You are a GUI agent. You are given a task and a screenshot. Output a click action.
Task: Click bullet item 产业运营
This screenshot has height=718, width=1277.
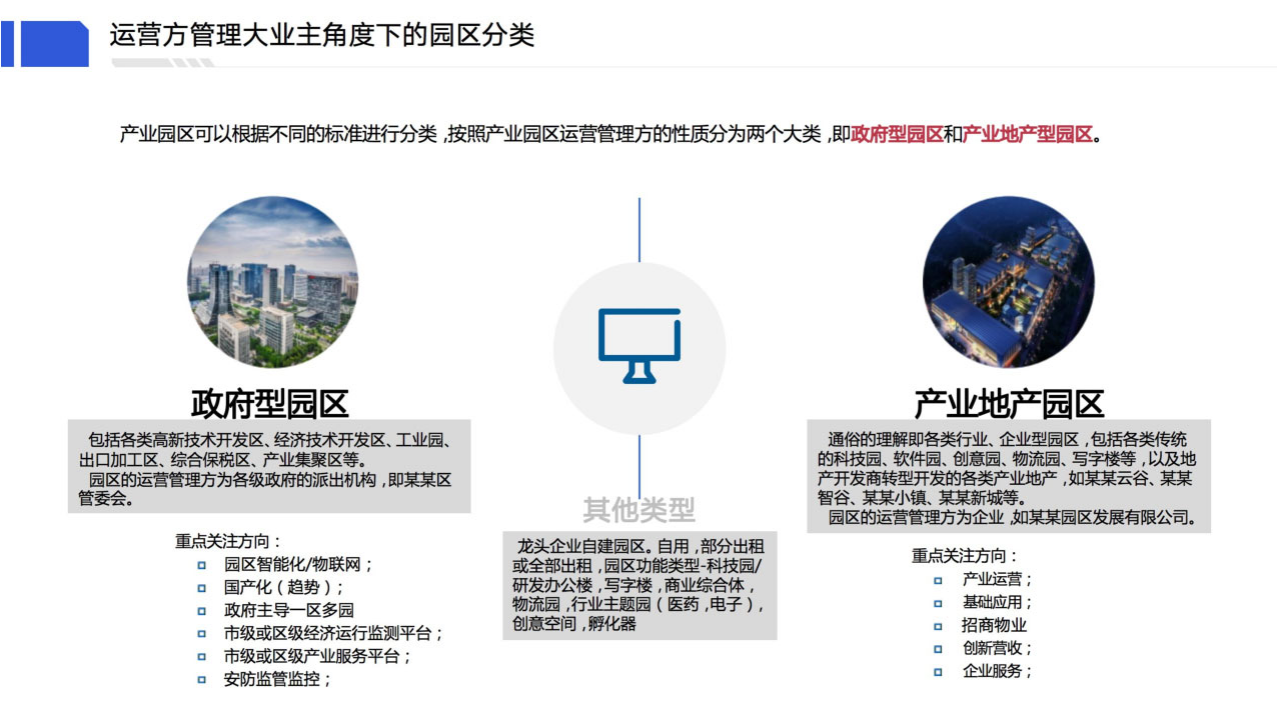(x=997, y=579)
